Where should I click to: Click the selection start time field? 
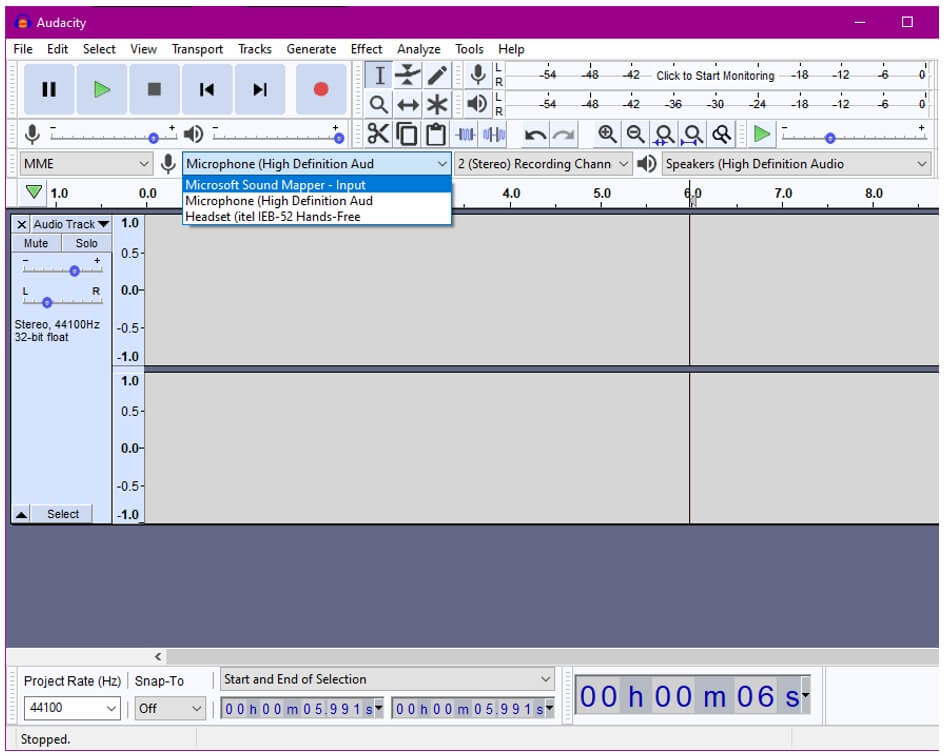click(302, 709)
